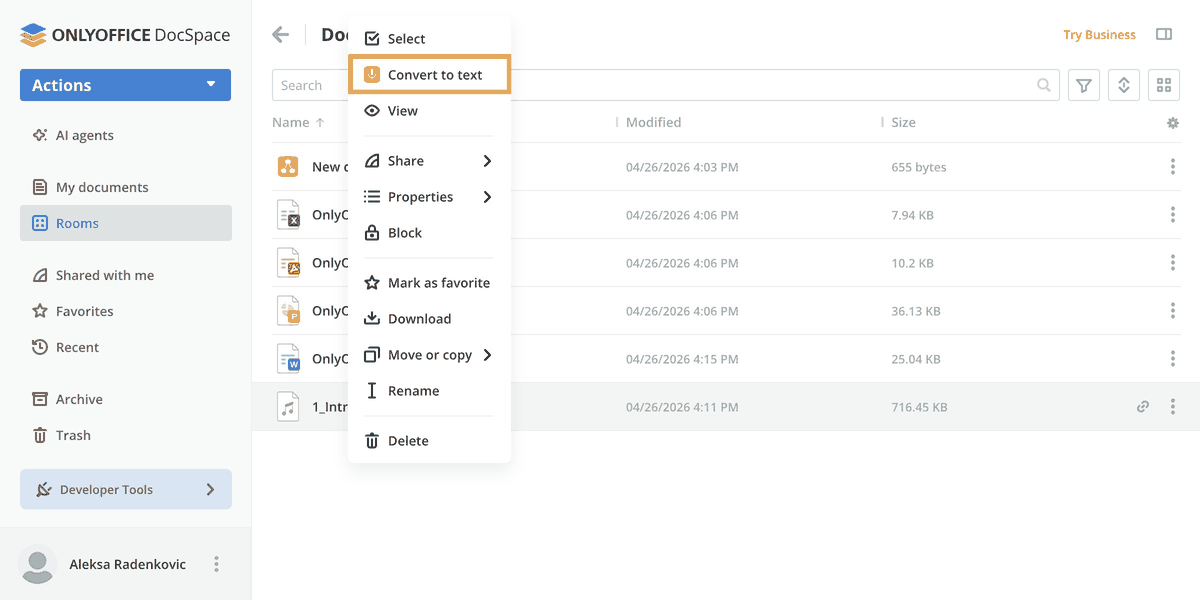Open options for the 10.2 KB file
This screenshot has width=1200, height=600.
coord(1173,263)
